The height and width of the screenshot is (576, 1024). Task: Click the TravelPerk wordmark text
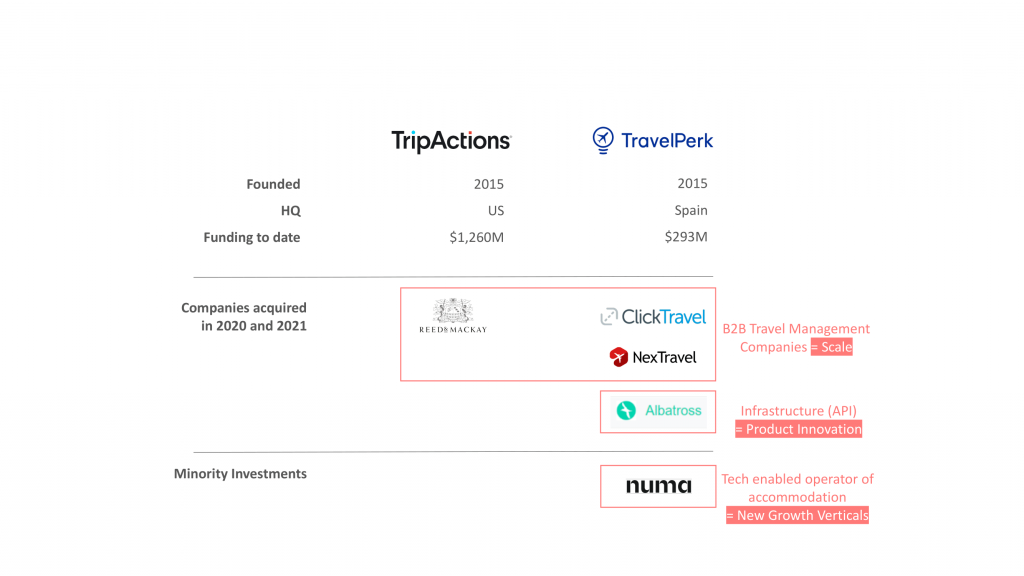tap(667, 141)
